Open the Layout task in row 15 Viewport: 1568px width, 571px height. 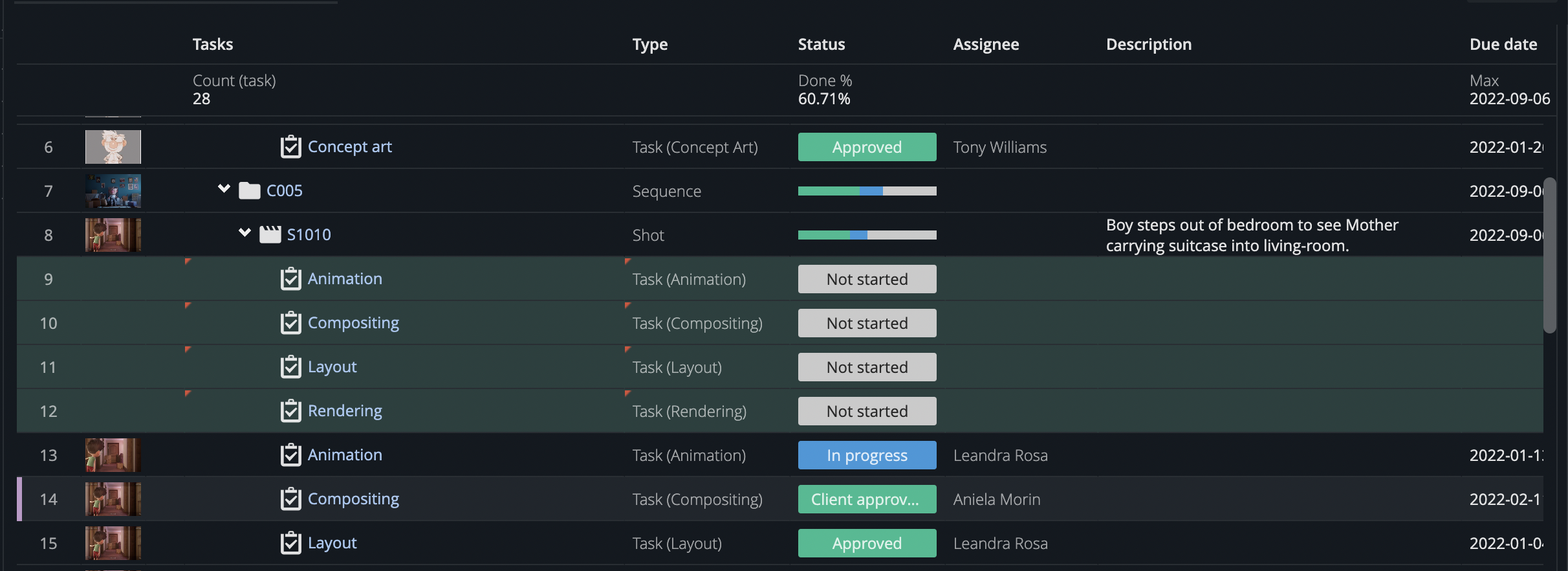(x=332, y=543)
